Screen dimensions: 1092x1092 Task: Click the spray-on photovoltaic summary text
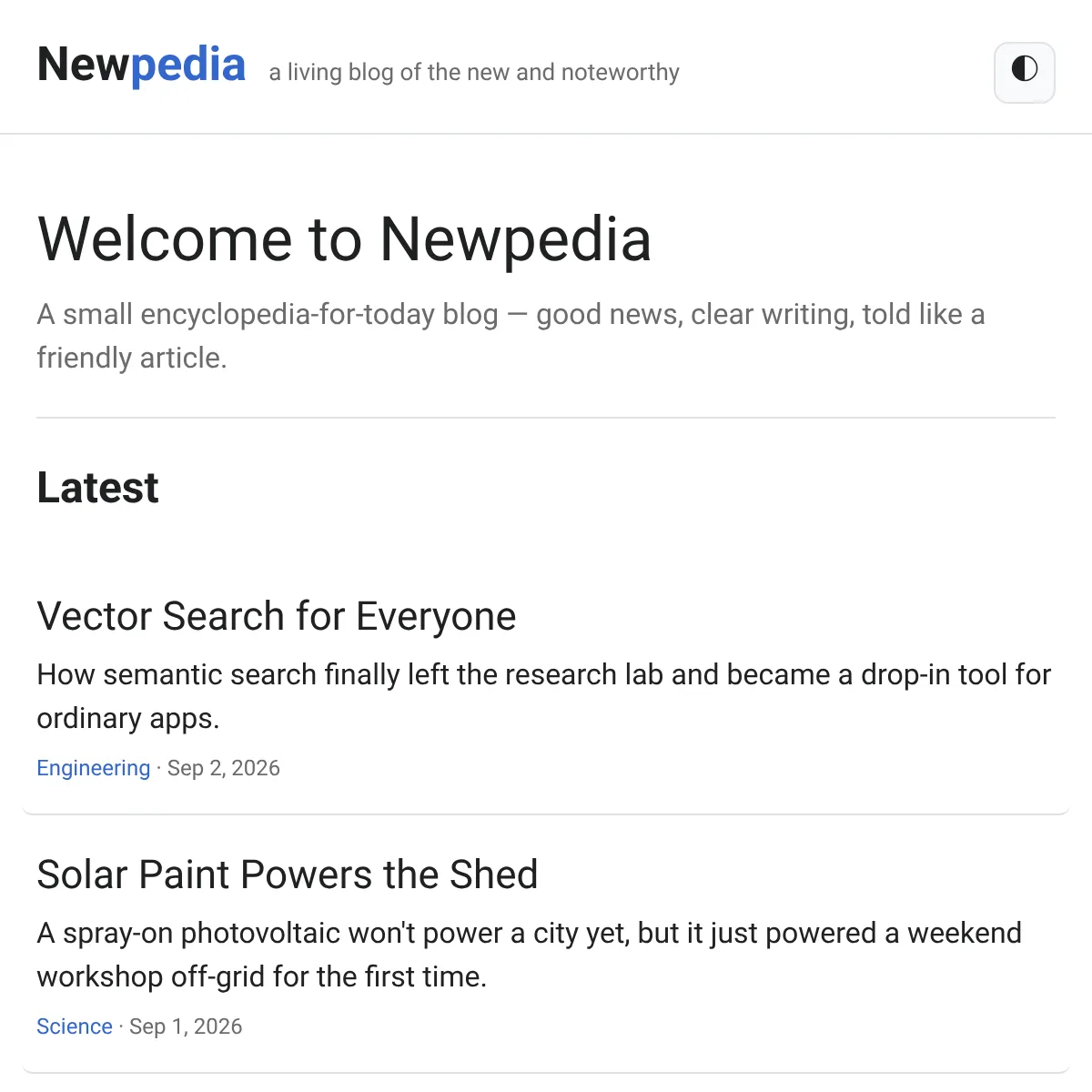tap(530, 955)
